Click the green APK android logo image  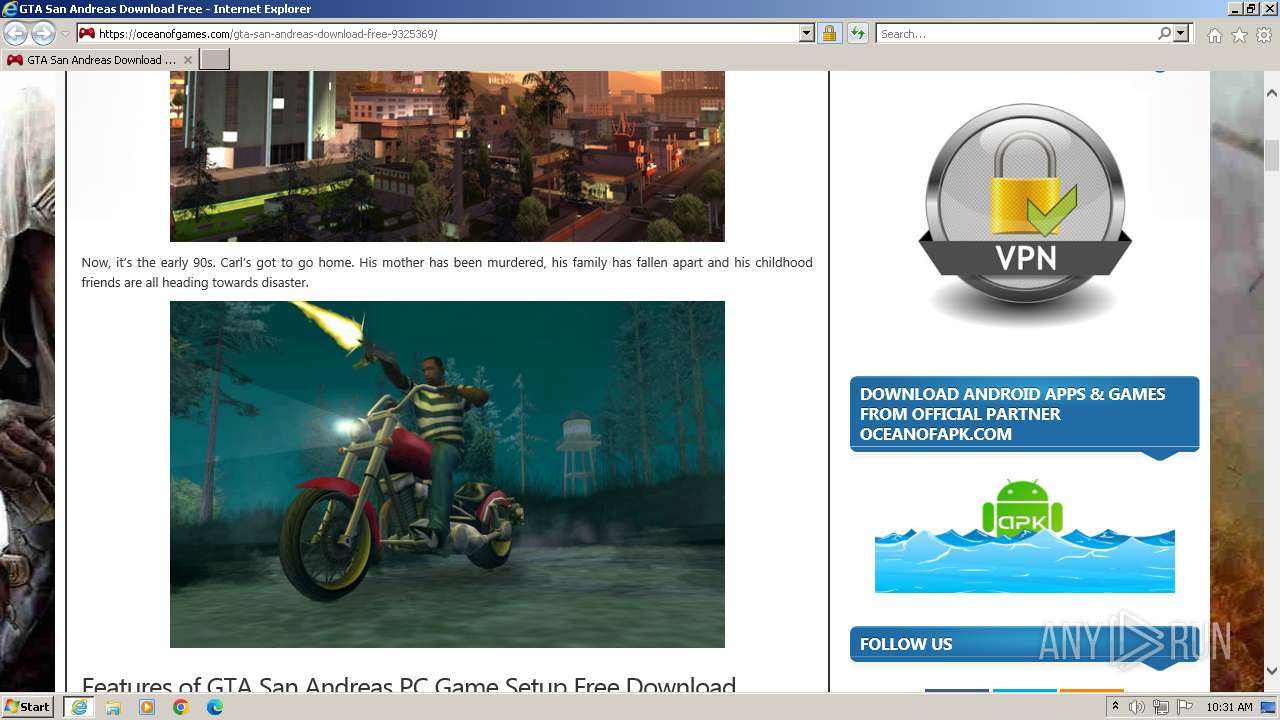tap(1024, 535)
